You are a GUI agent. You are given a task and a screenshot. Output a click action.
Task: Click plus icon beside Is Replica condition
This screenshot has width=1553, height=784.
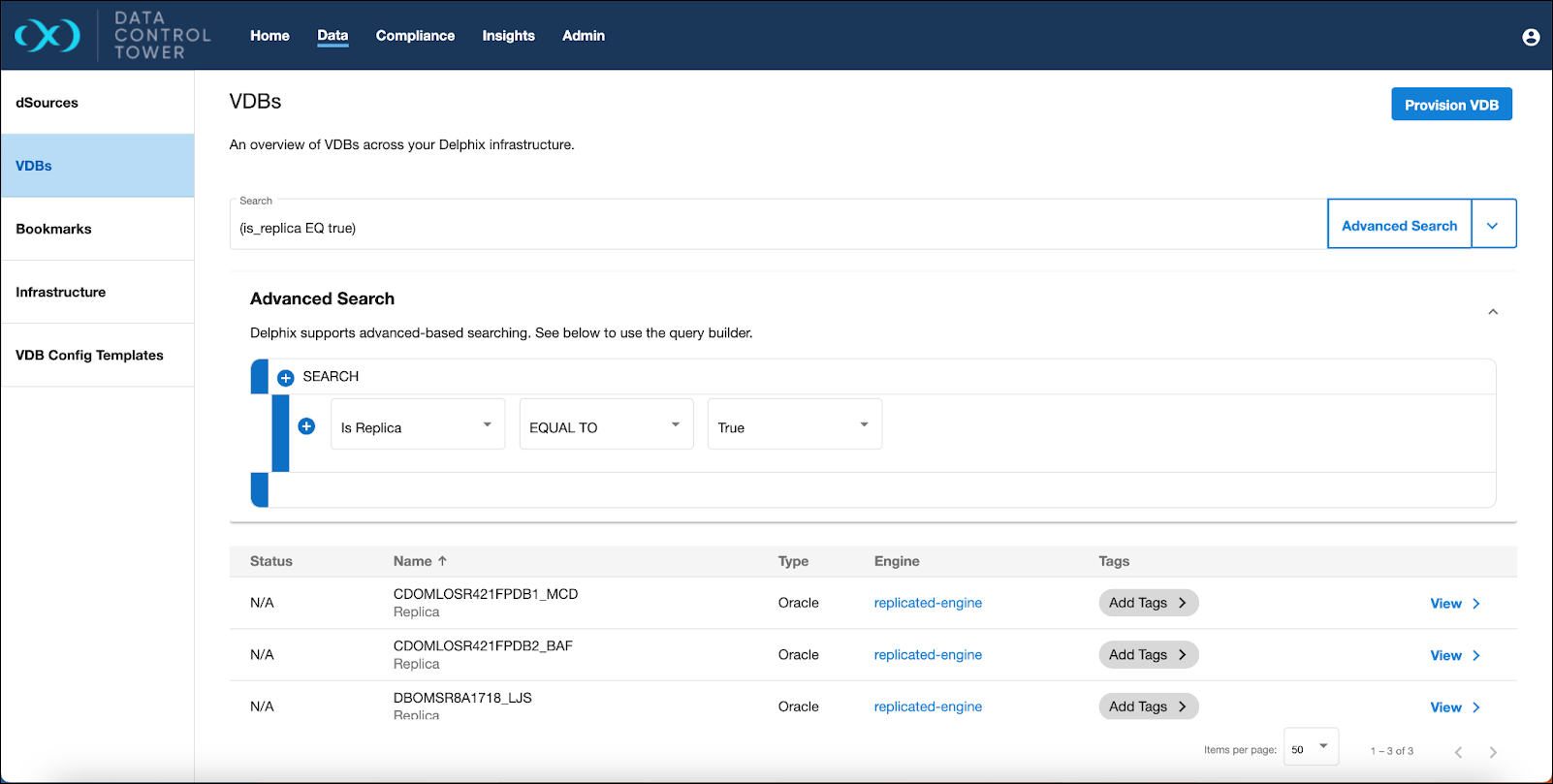[x=306, y=426]
